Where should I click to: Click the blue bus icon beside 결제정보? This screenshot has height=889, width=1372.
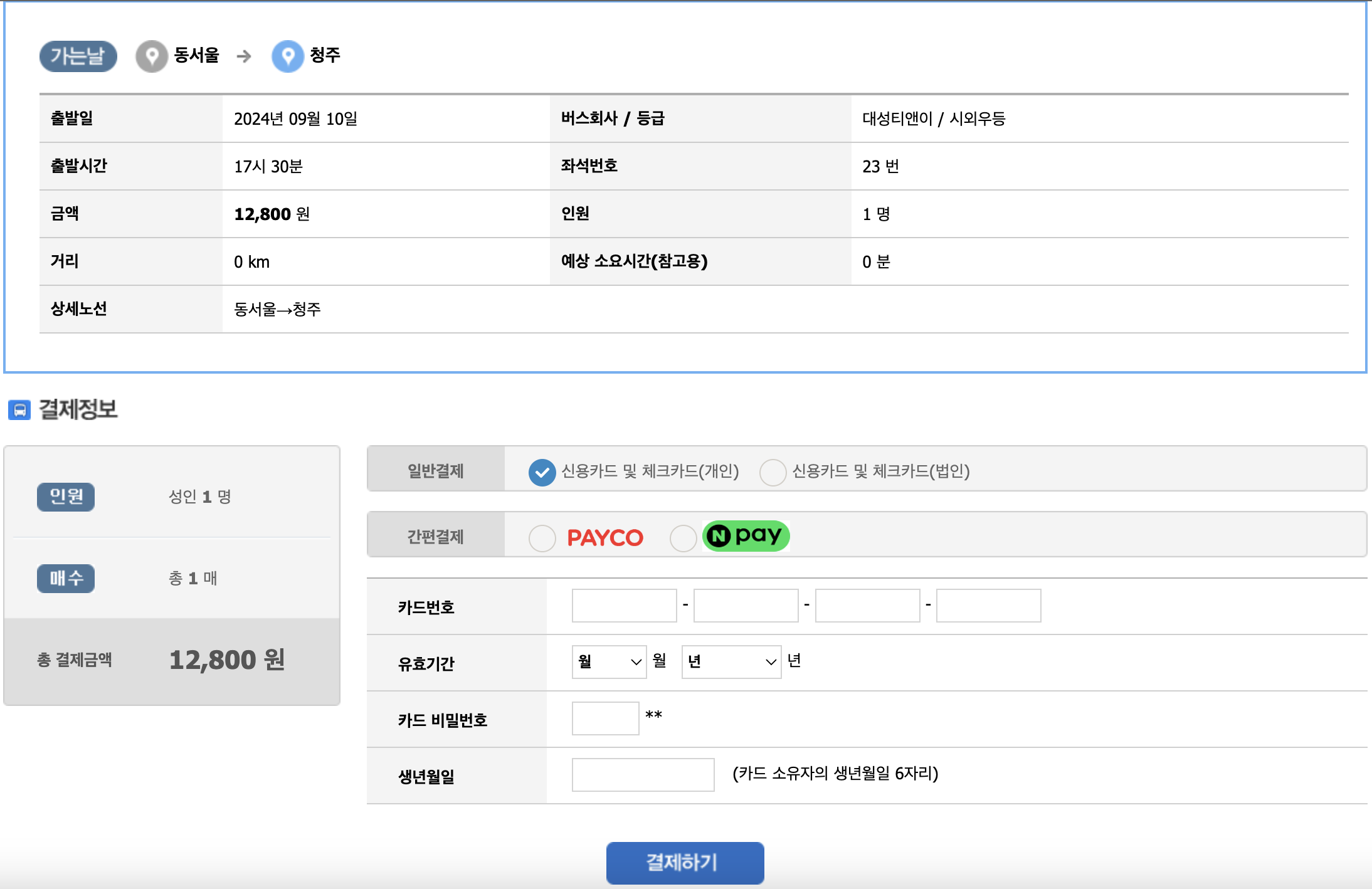pos(19,410)
